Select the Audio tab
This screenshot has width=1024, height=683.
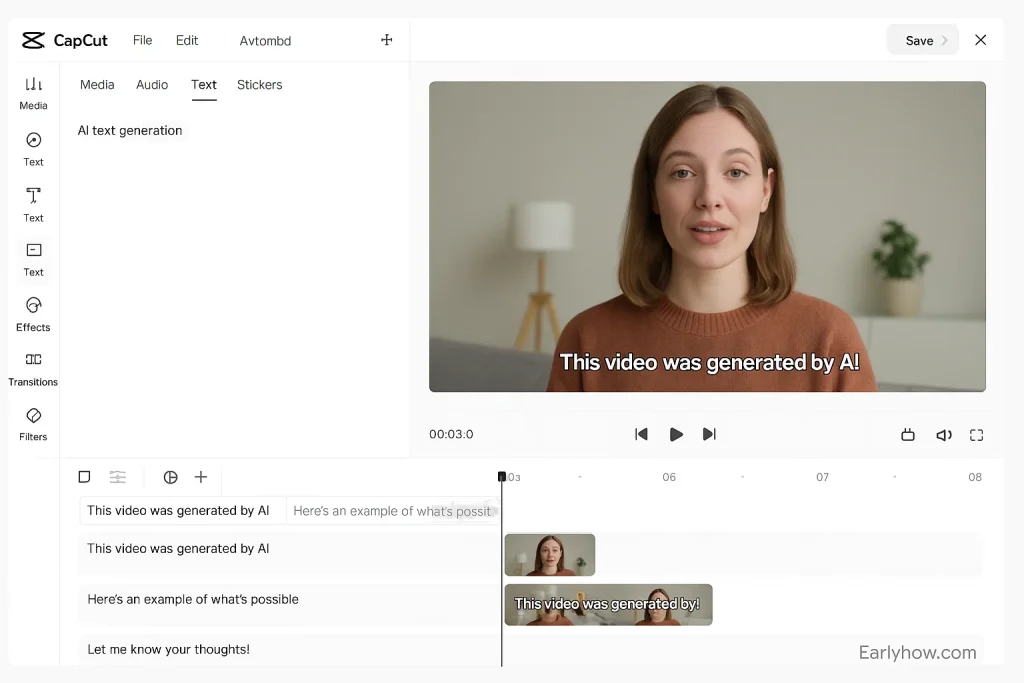(x=152, y=85)
